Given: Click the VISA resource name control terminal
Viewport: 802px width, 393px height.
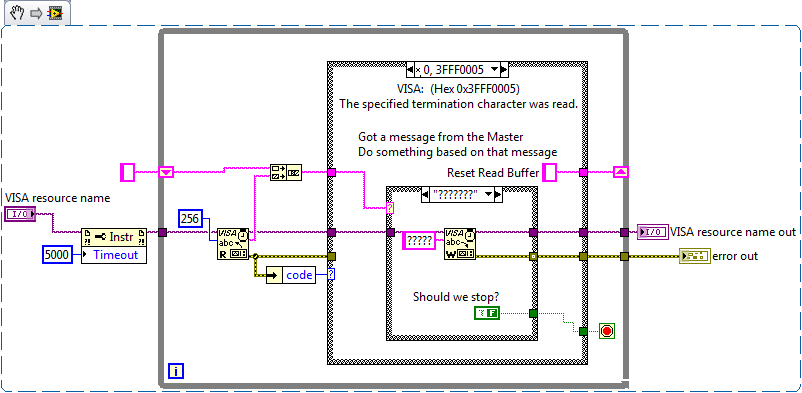Looking at the screenshot, I should coord(20,214).
